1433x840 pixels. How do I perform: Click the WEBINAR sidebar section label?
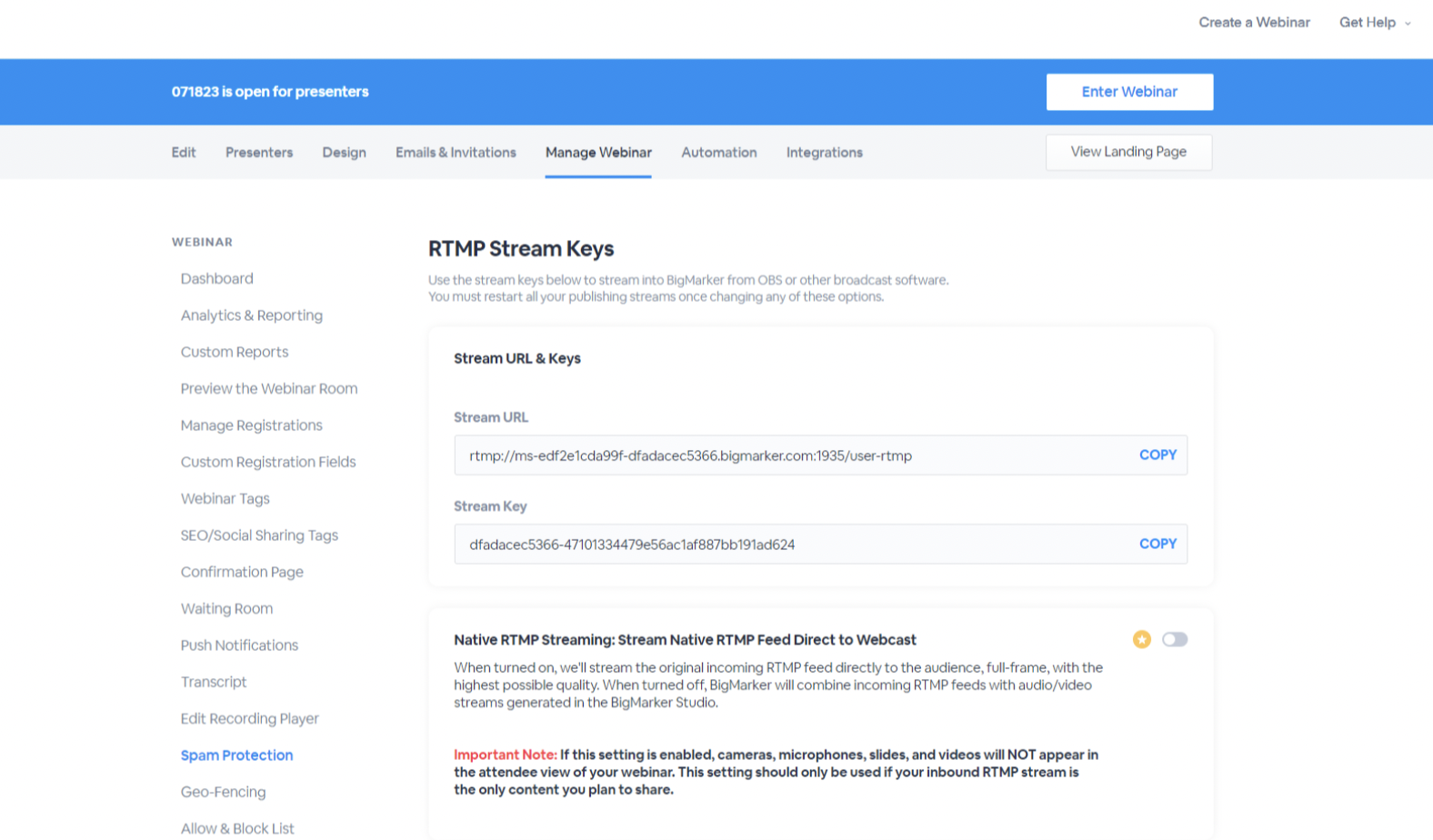202,242
